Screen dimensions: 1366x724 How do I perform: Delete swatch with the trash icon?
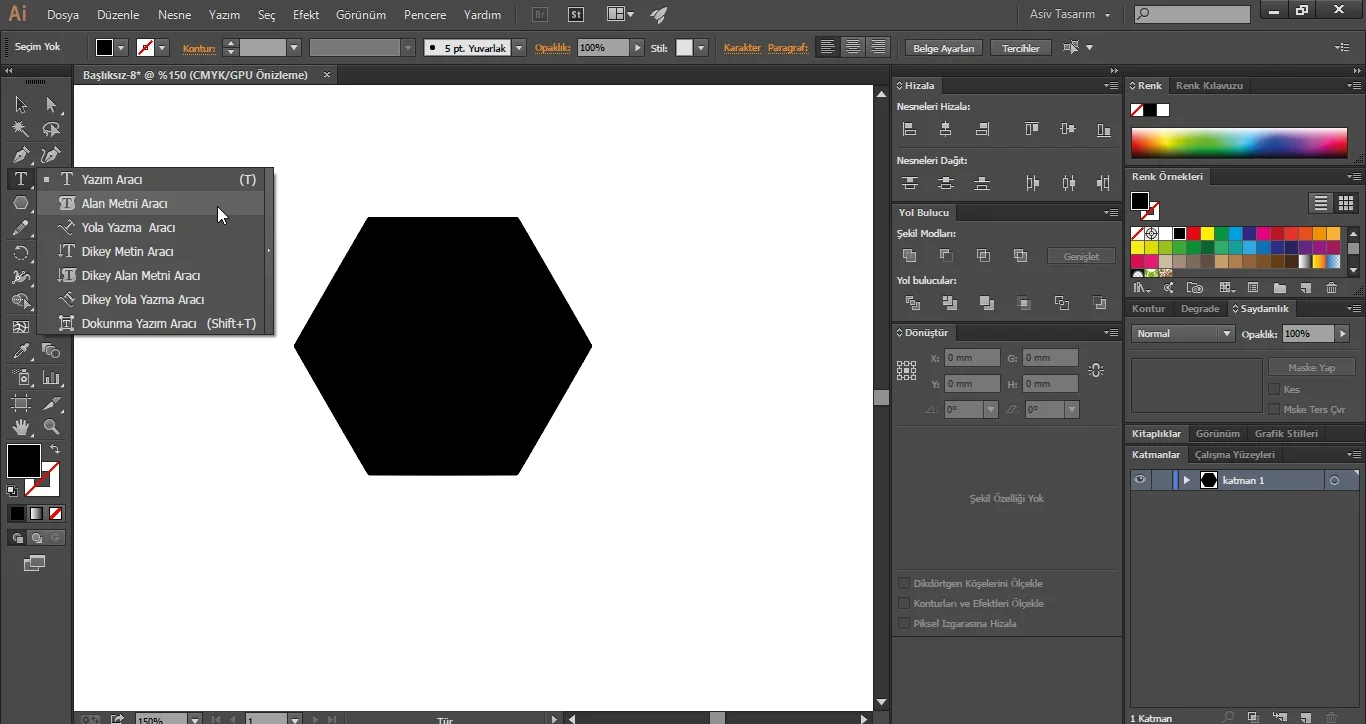pyautogui.click(x=1331, y=288)
